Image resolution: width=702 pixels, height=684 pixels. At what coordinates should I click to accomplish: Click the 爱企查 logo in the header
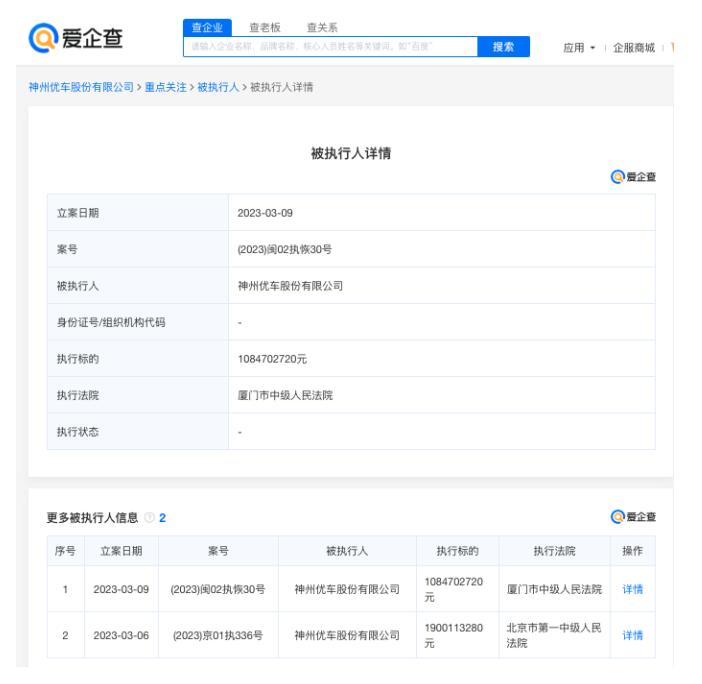coord(77,39)
